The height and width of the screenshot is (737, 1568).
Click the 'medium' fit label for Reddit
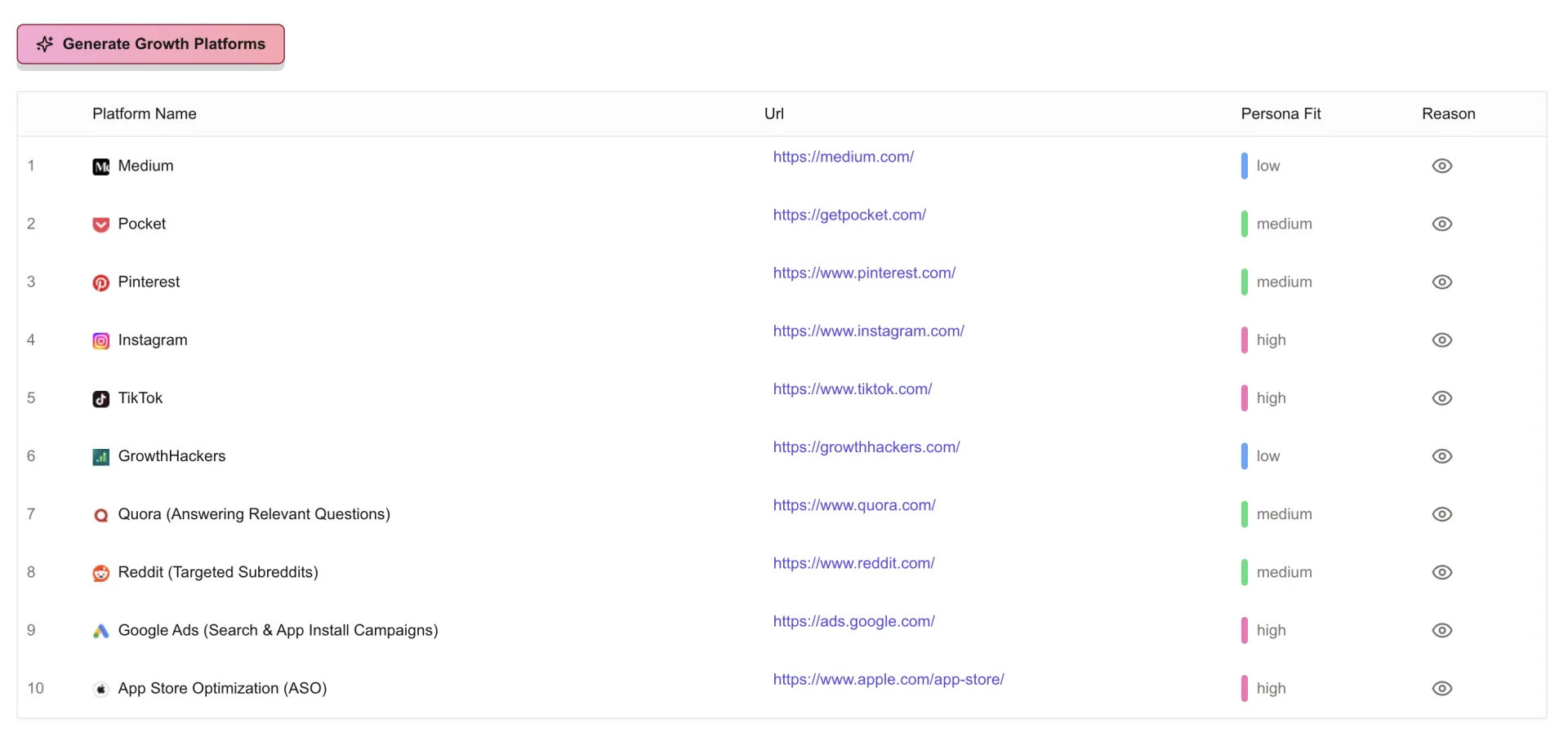coord(1285,572)
